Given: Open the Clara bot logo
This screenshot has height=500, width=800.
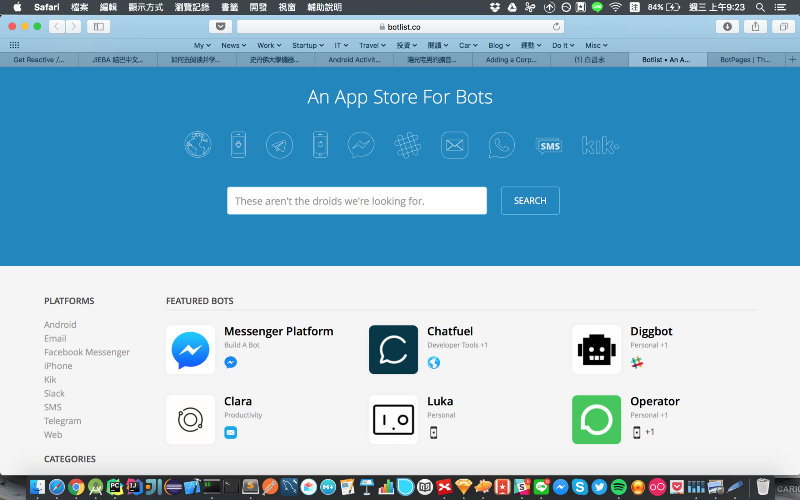Looking at the screenshot, I should 190,419.
